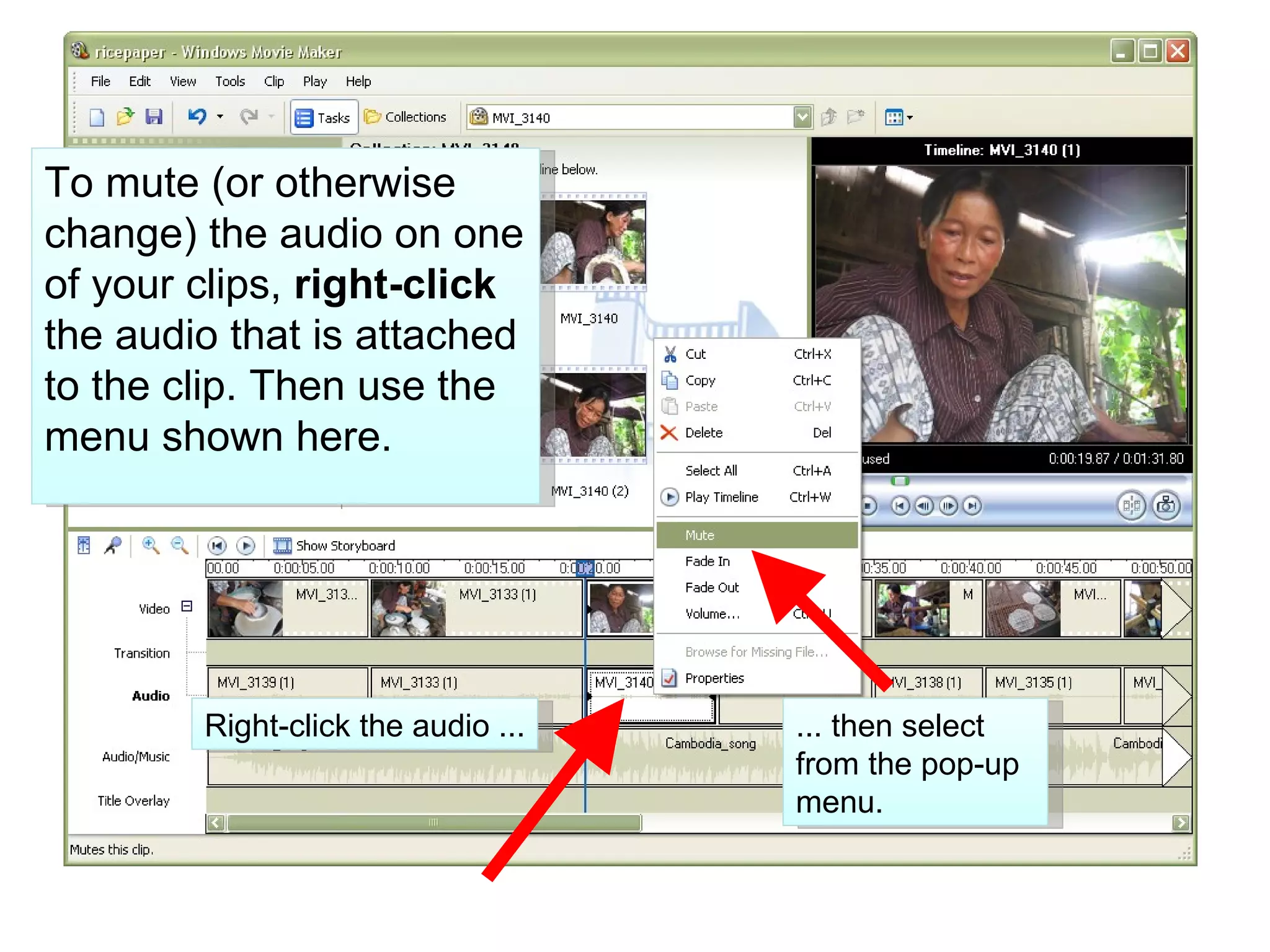Click the Open Project folder icon
The image size is (1270, 952).
pos(125,117)
